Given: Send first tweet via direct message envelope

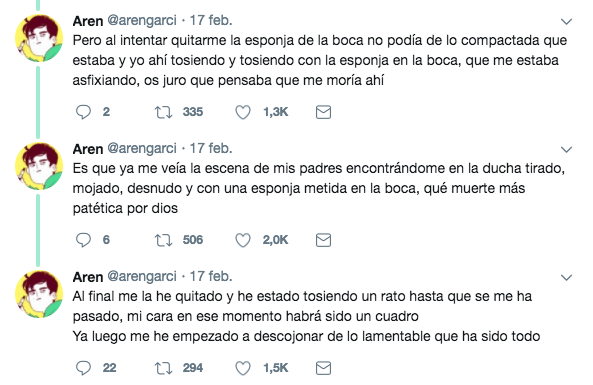Looking at the screenshot, I should point(323,112).
